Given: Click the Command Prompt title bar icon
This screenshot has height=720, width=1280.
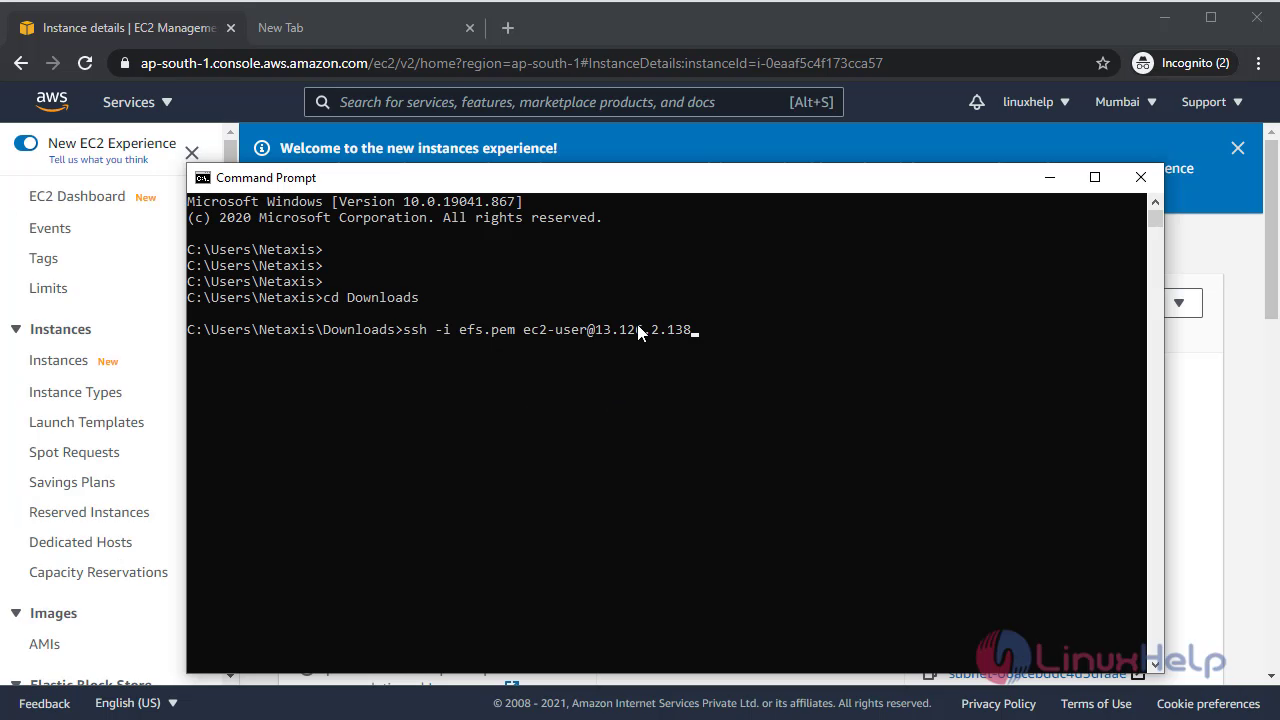Looking at the screenshot, I should (x=203, y=178).
